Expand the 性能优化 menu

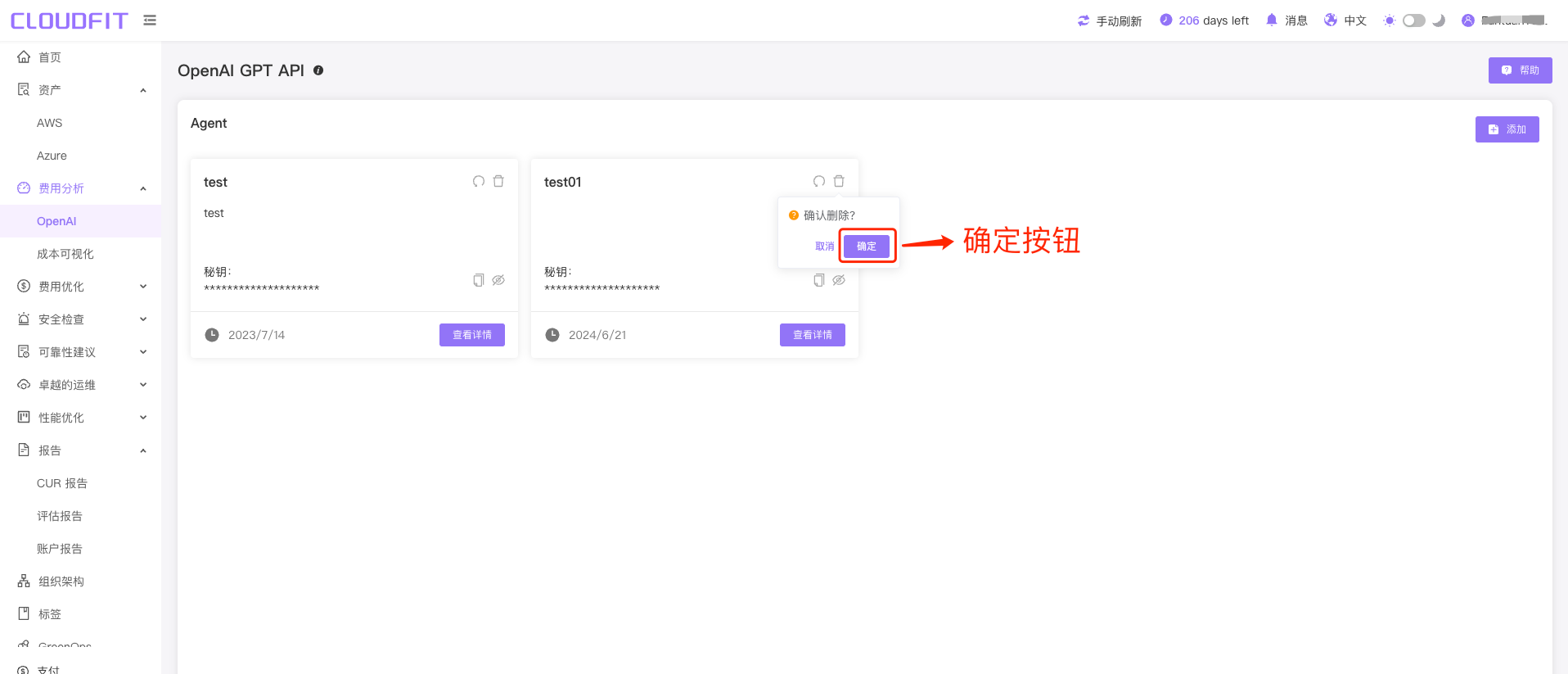coord(80,418)
